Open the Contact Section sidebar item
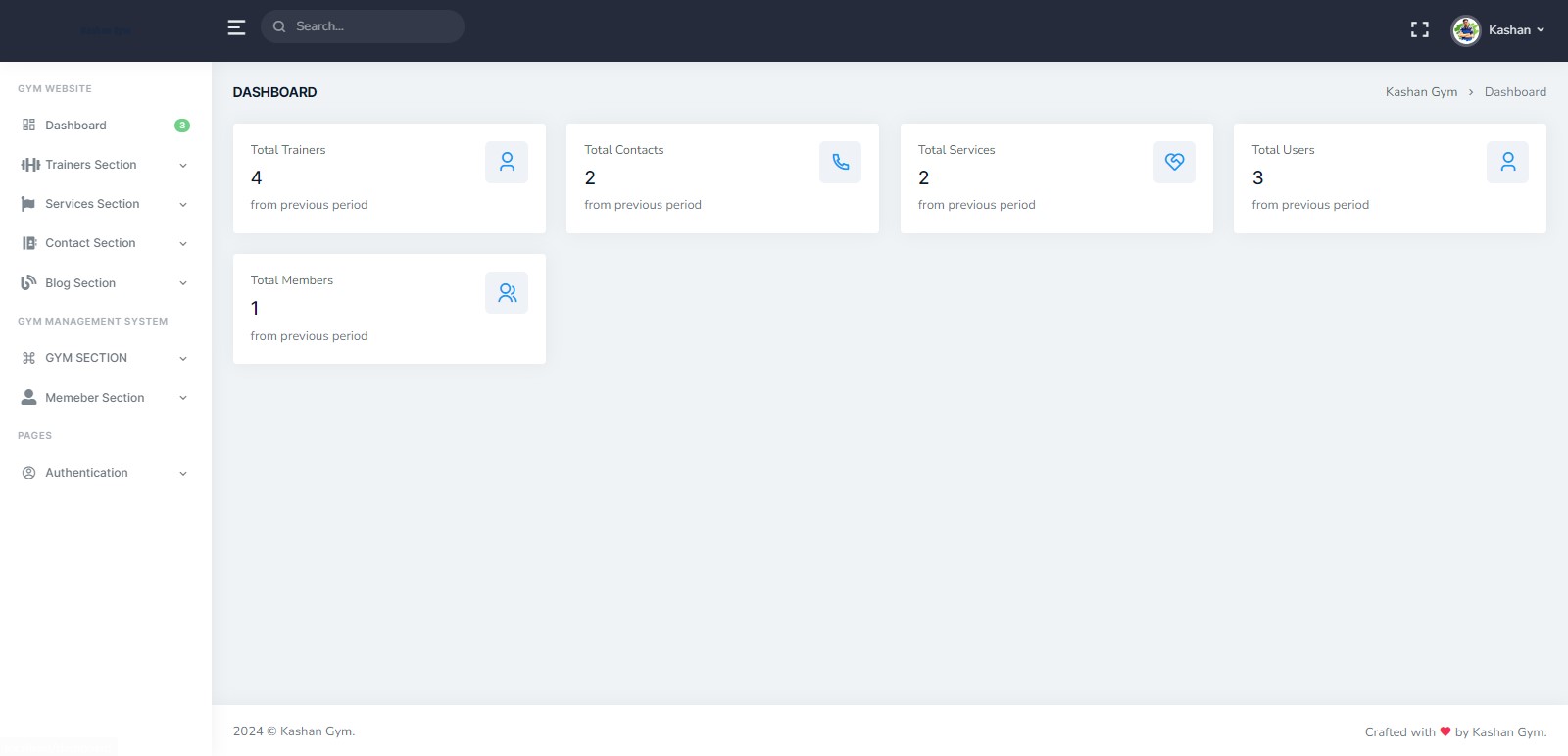This screenshot has width=1568, height=756. tap(90, 243)
